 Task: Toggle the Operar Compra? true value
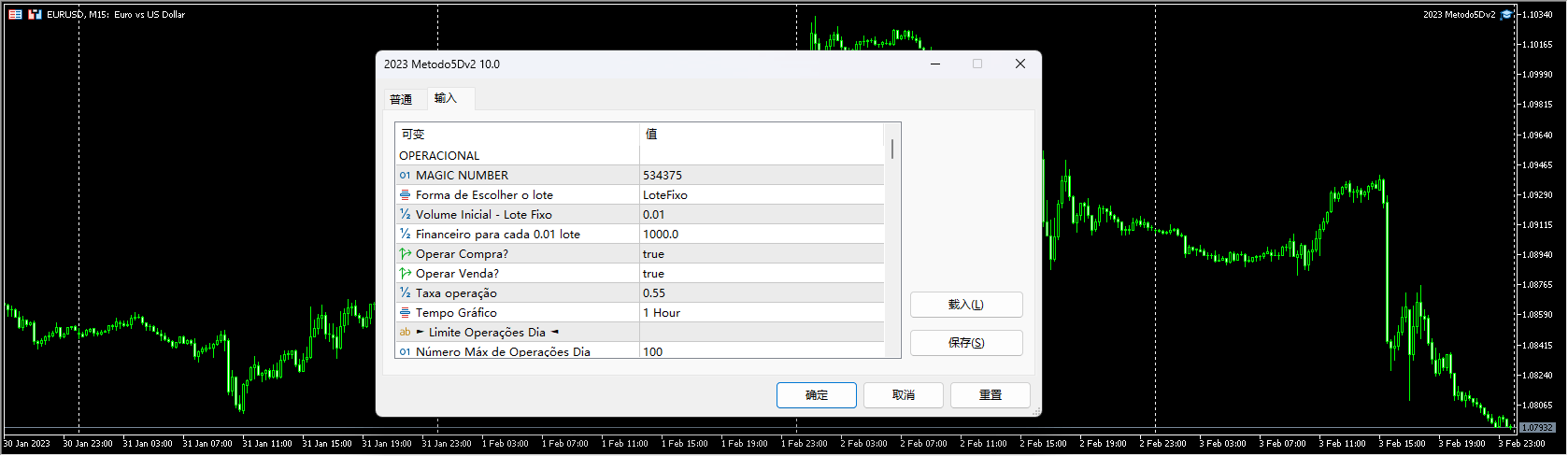pyautogui.click(x=761, y=254)
